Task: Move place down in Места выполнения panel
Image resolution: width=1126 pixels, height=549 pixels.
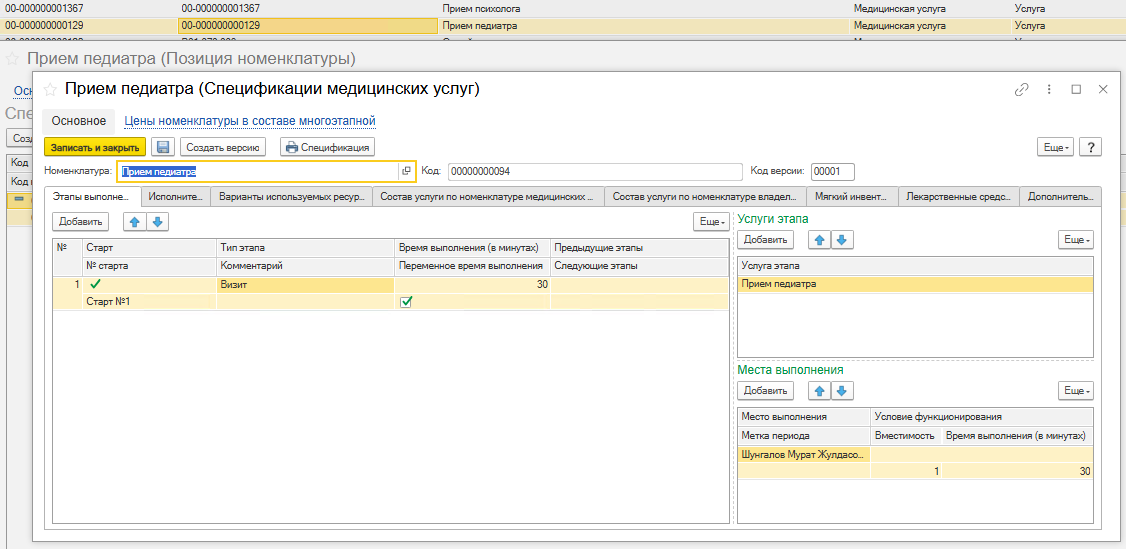Action: click(x=842, y=390)
